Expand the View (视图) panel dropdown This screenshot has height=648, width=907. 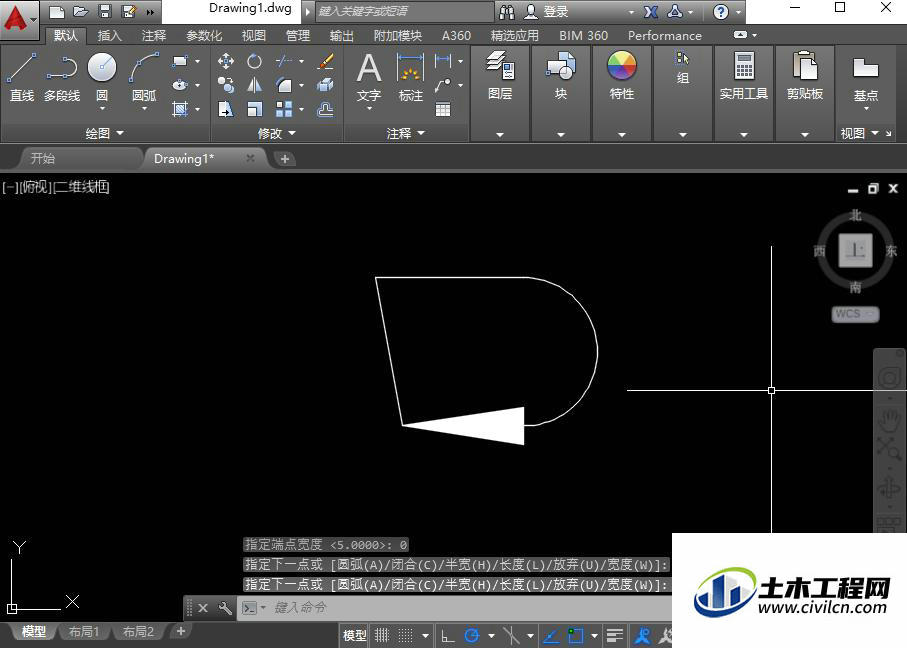860,133
